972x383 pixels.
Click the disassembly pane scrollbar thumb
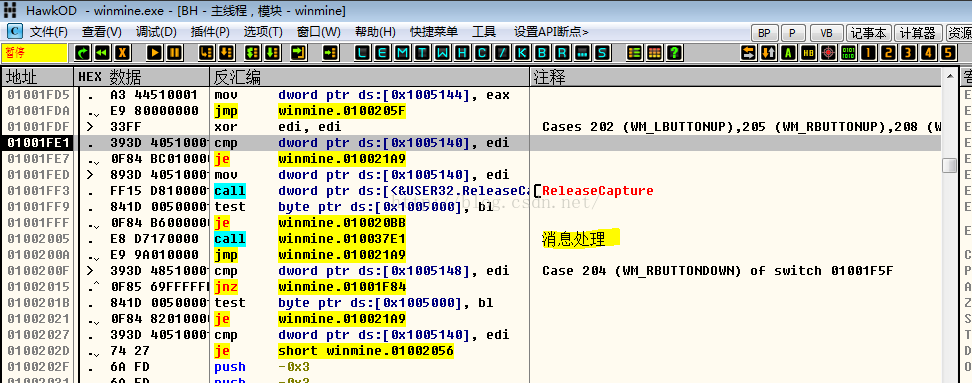coord(949,165)
